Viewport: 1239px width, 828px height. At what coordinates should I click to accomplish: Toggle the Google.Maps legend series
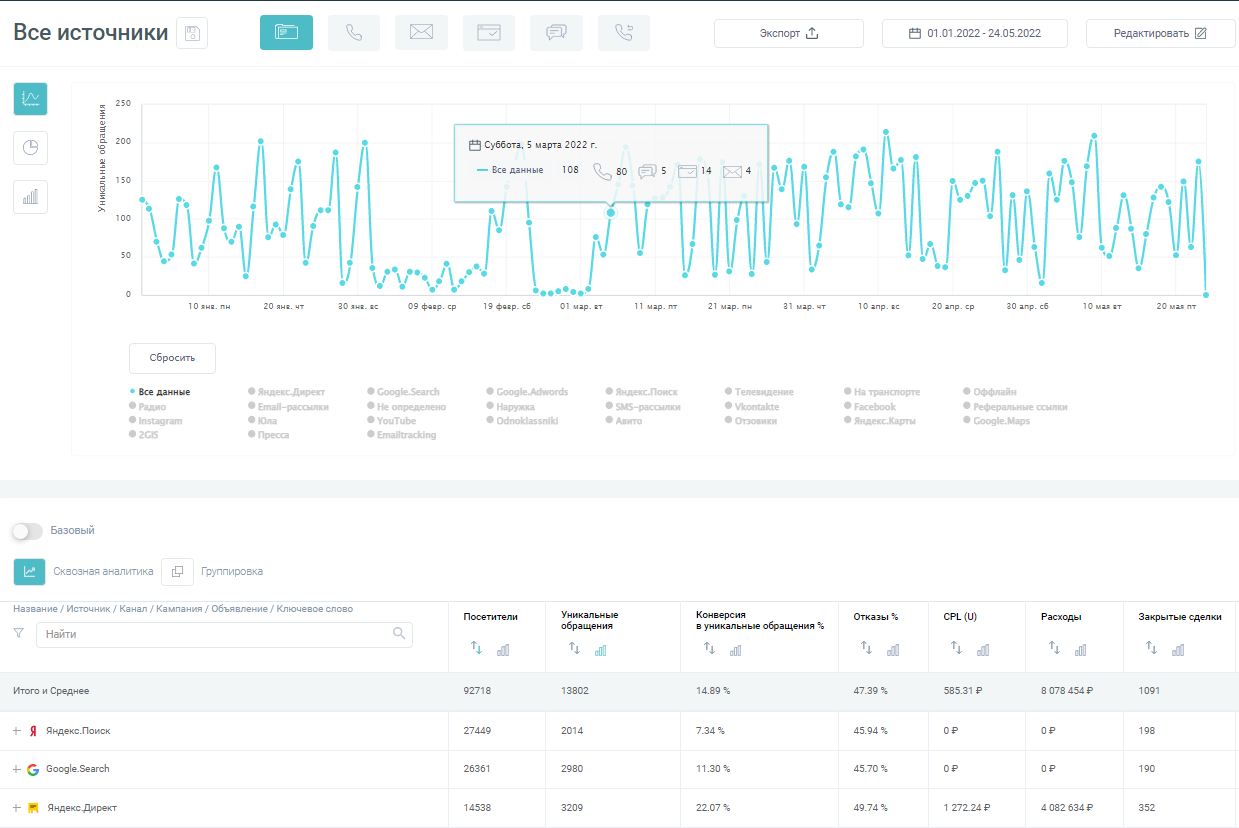(996, 421)
